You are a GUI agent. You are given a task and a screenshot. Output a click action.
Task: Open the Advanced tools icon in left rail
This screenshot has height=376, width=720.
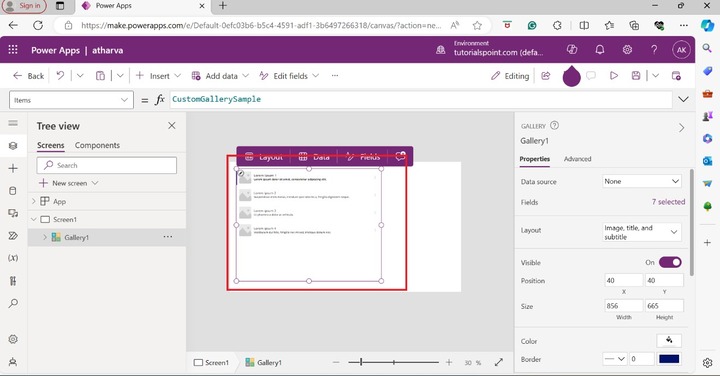point(13,281)
